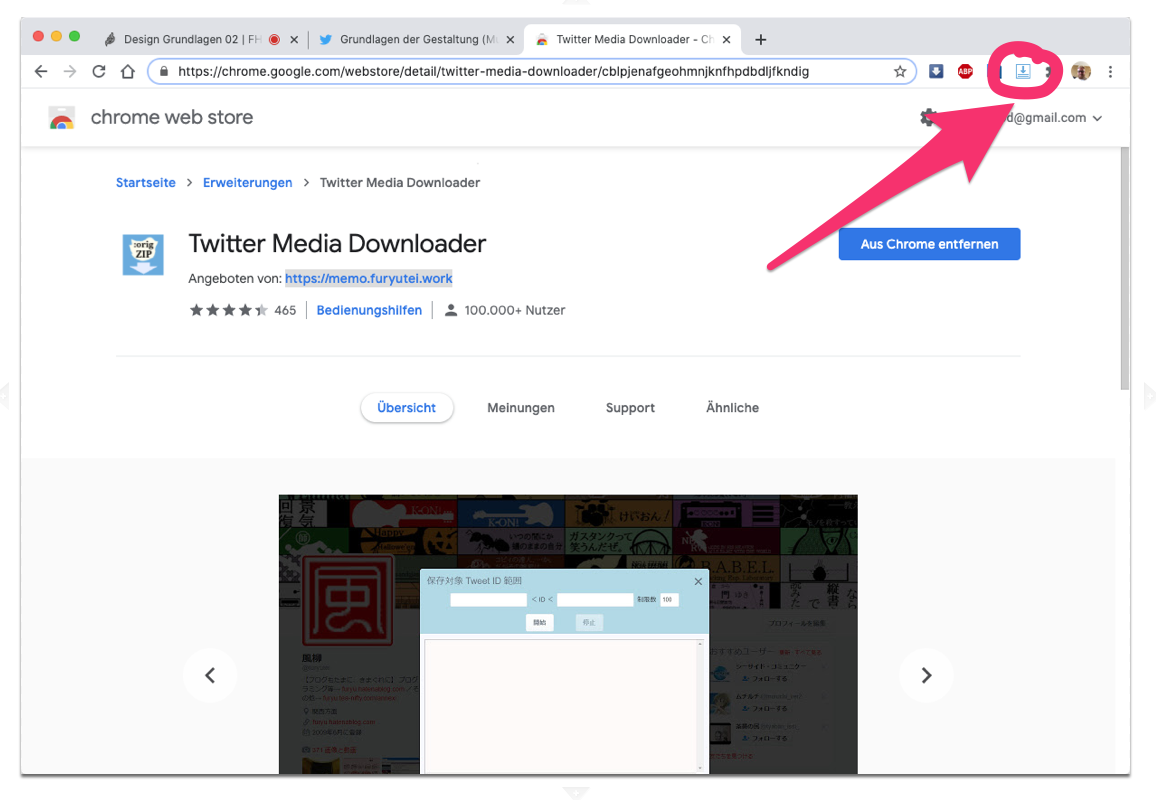Open the Chrome three-dot menu

point(1110,71)
